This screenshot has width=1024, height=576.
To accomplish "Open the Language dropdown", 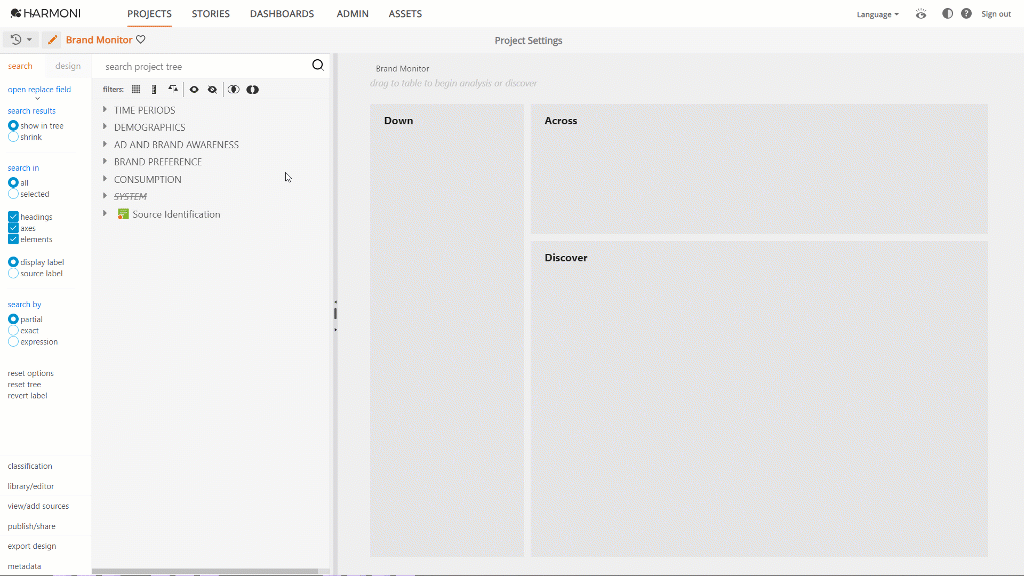I will pos(877,14).
